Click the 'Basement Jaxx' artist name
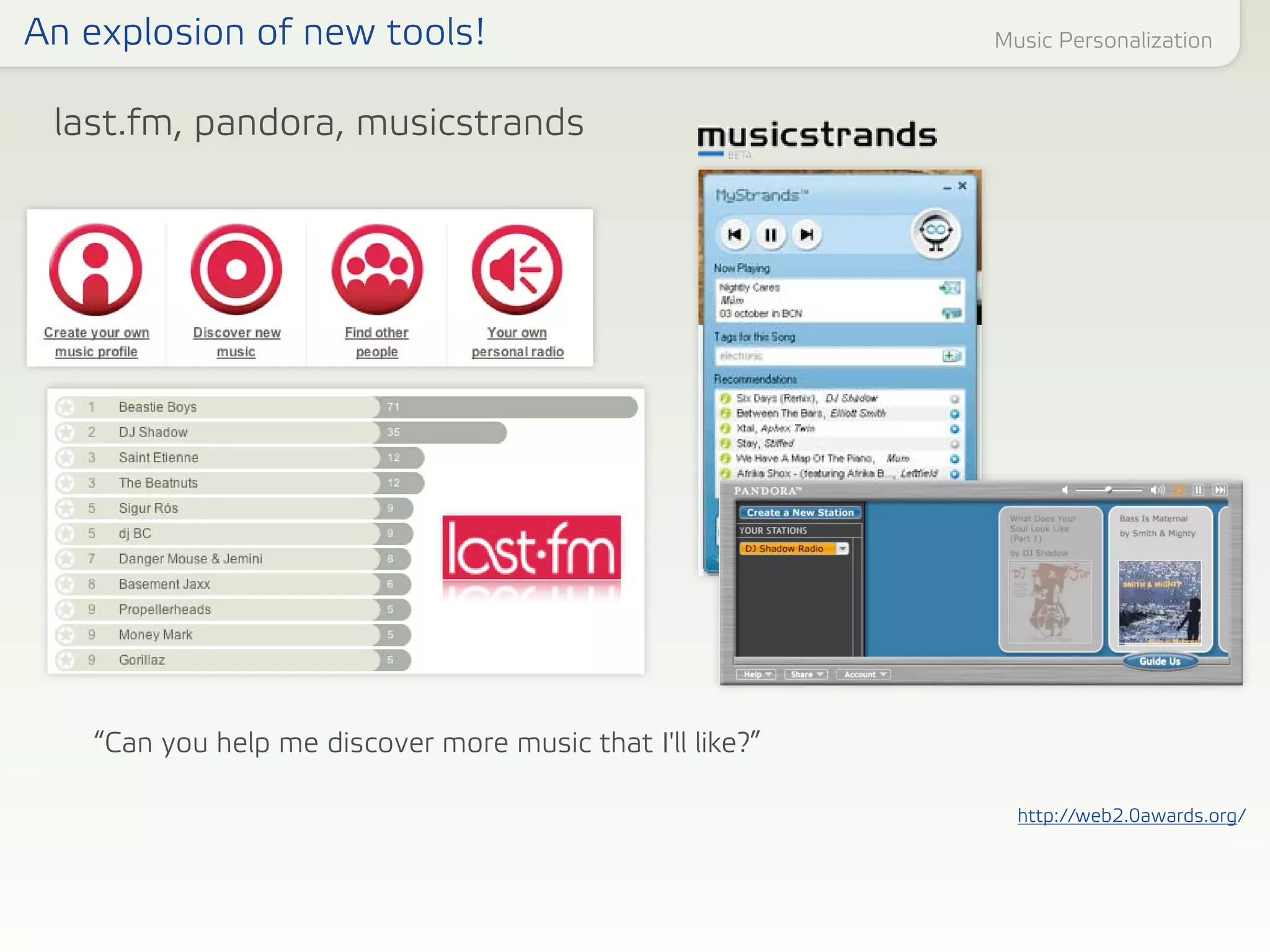The image size is (1270, 952). pyautogui.click(x=164, y=584)
